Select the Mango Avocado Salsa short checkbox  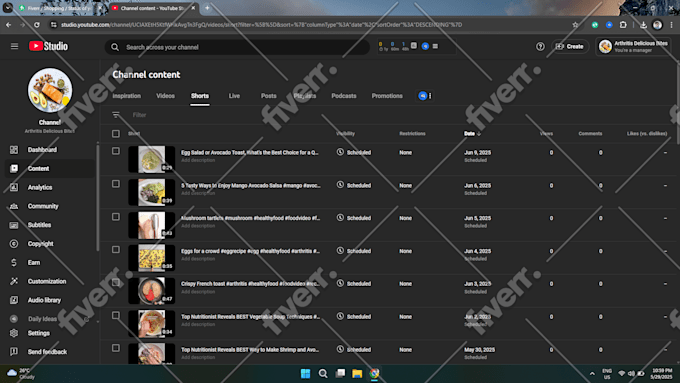tap(116, 184)
